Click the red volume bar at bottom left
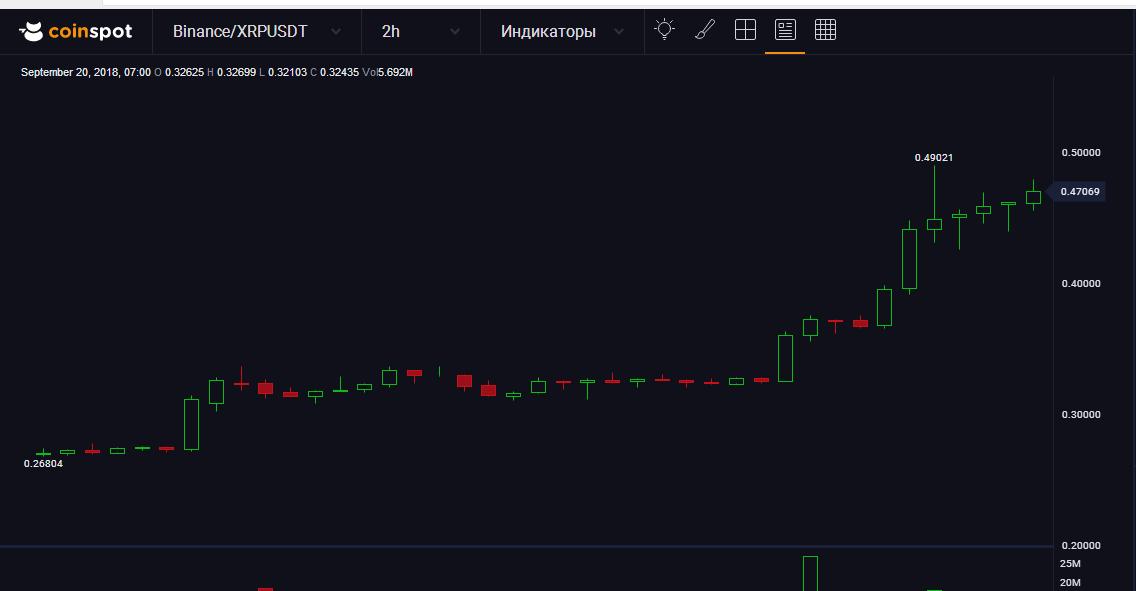The height and width of the screenshot is (591, 1136). pyautogui.click(x=265, y=588)
